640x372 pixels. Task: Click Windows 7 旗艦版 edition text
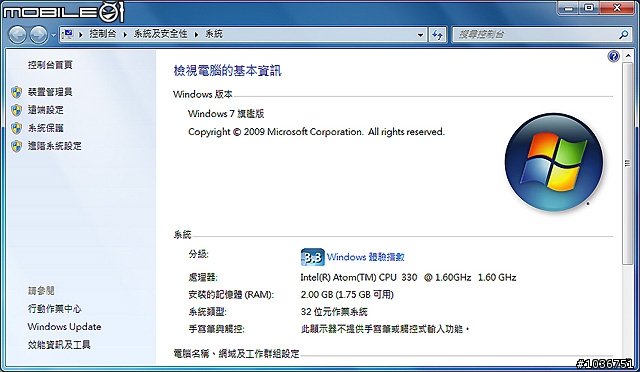coord(226,114)
